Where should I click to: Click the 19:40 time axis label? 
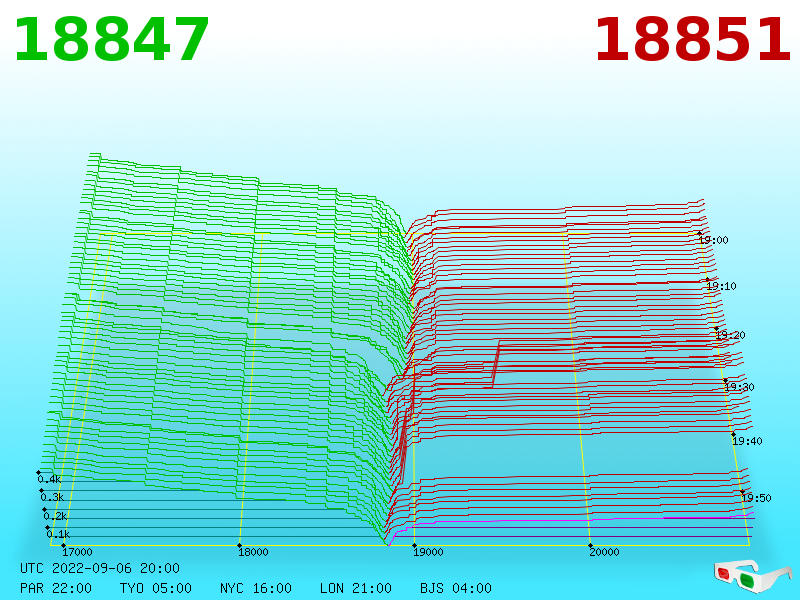(747, 441)
